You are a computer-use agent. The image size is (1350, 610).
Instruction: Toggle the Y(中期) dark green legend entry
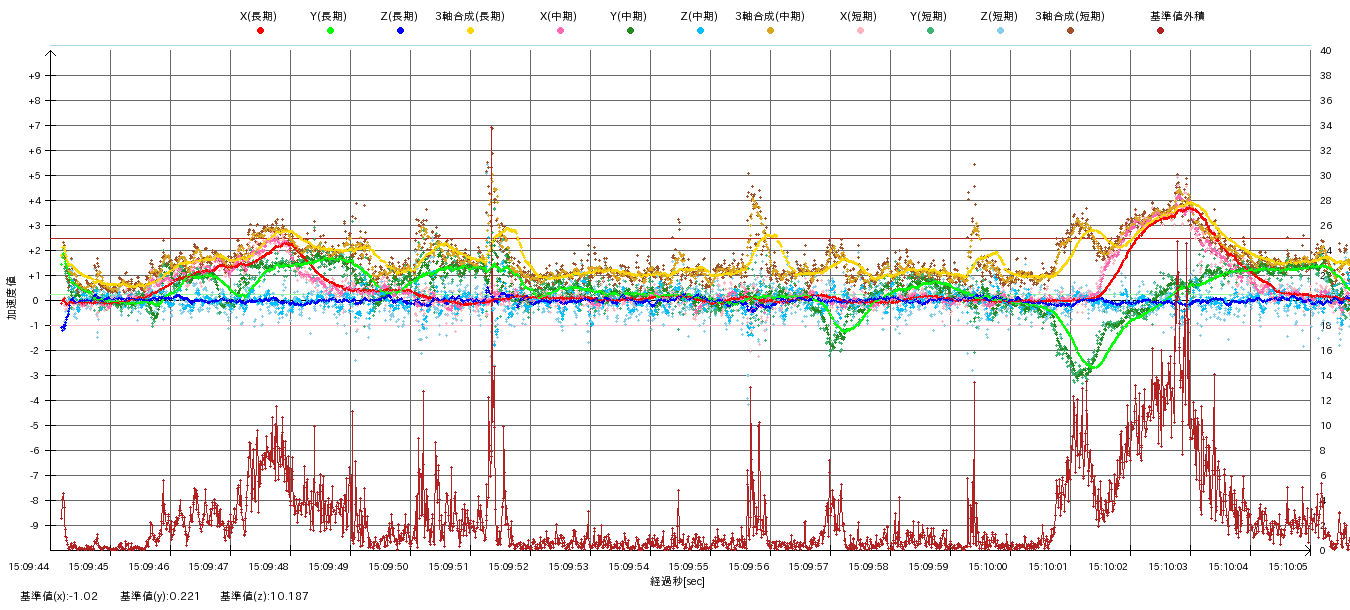[x=630, y=31]
